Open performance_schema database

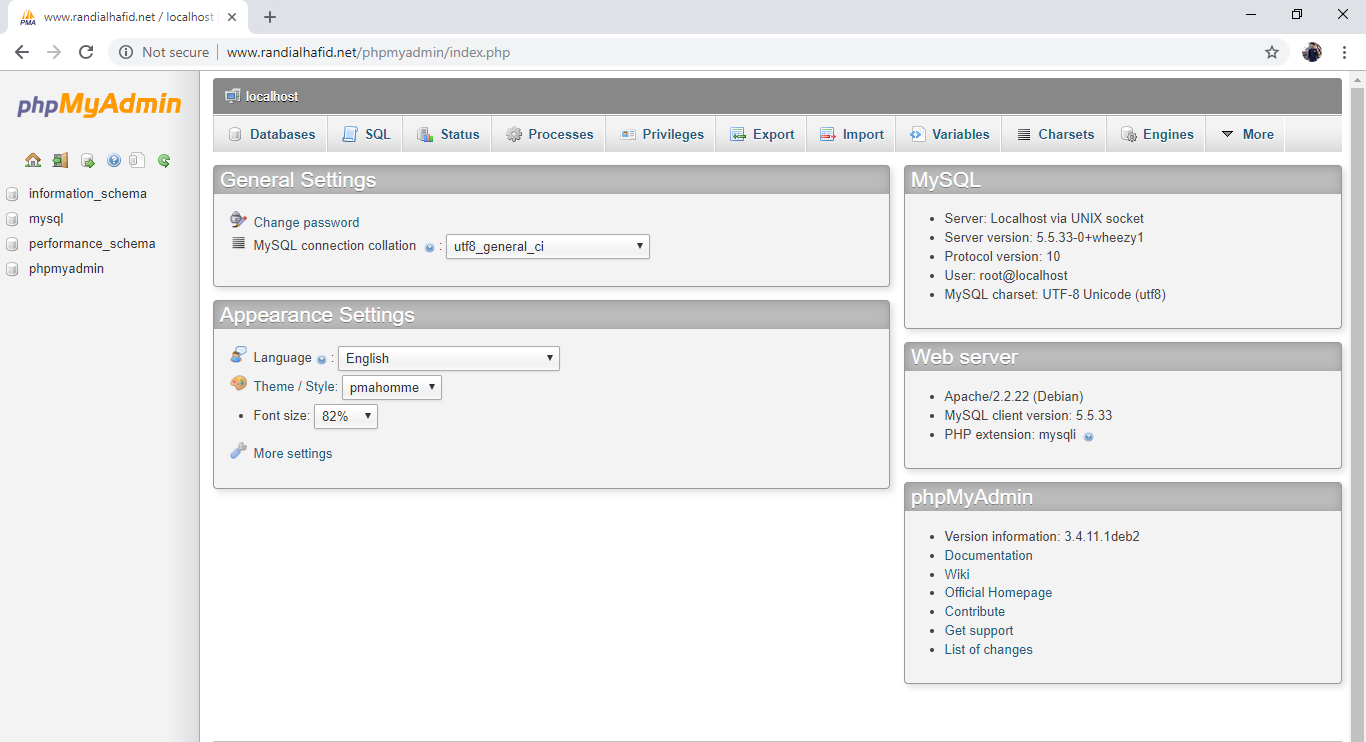click(x=92, y=243)
